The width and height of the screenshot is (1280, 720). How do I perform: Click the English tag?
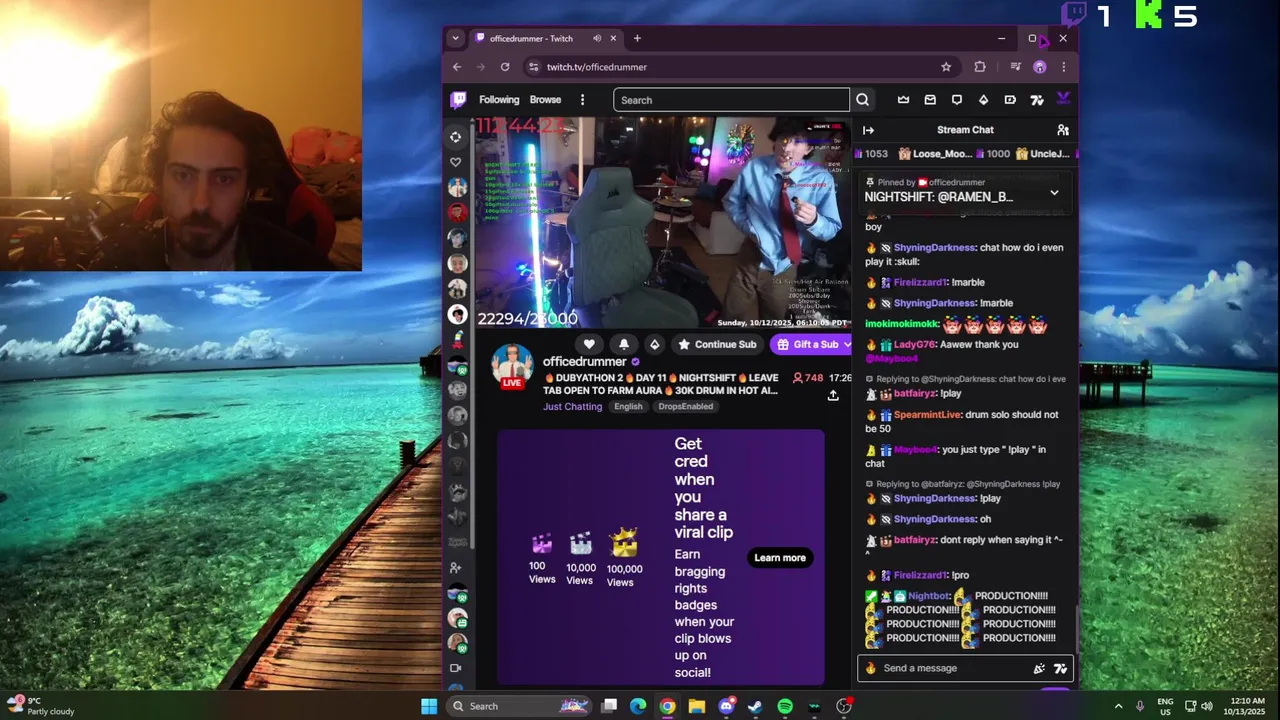pos(628,407)
